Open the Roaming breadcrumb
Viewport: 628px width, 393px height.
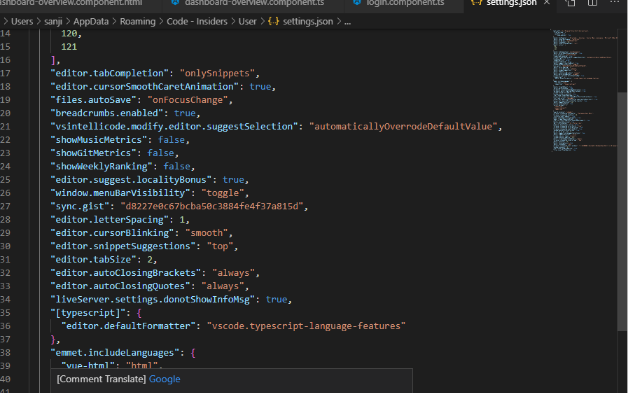coord(137,22)
